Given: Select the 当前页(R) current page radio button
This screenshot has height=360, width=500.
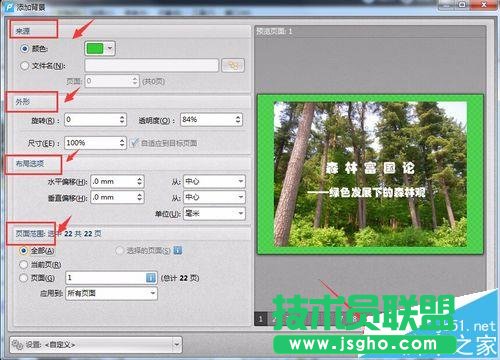Looking at the screenshot, I should coord(24,265).
